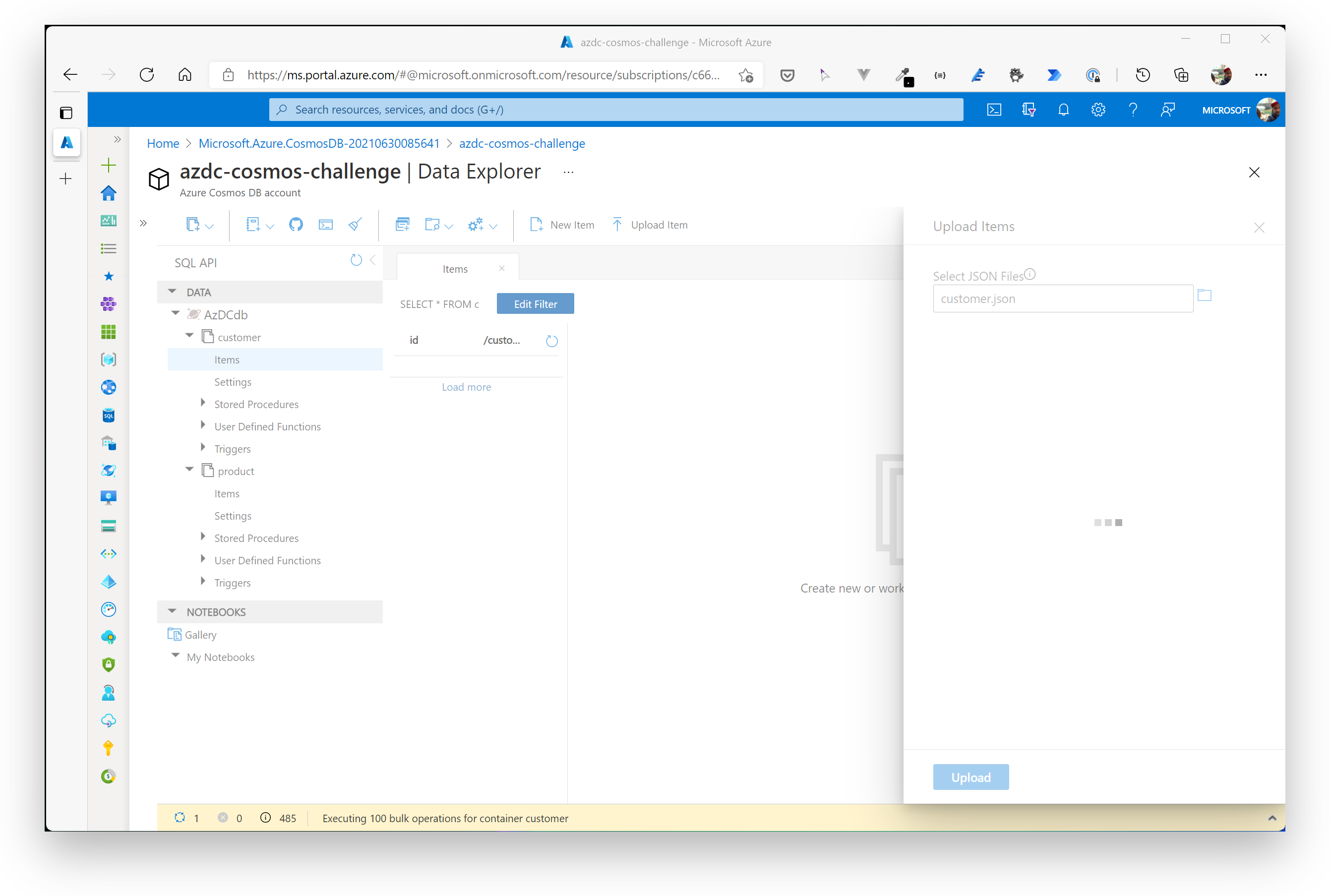This screenshot has width=1330, height=896.
Task: Open Key vaults sidebar icon
Action: (109, 748)
